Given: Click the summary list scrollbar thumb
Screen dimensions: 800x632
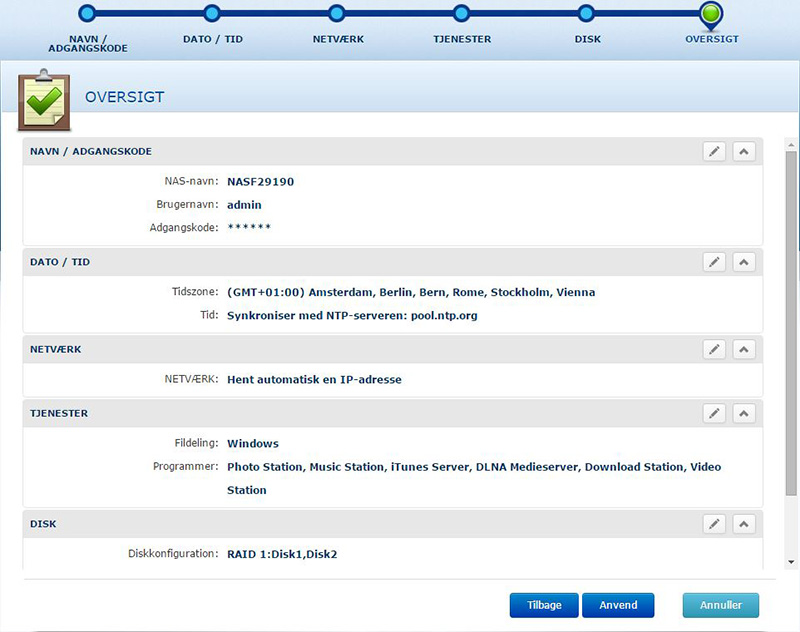Looking at the screenshot, I should pos(791,323).
